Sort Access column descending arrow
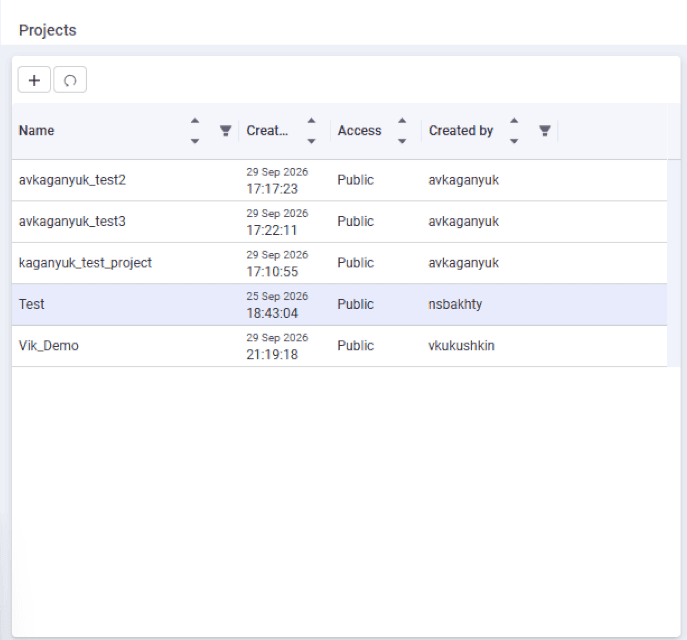This screenshot has width=687, height=640. click(402, 141)
